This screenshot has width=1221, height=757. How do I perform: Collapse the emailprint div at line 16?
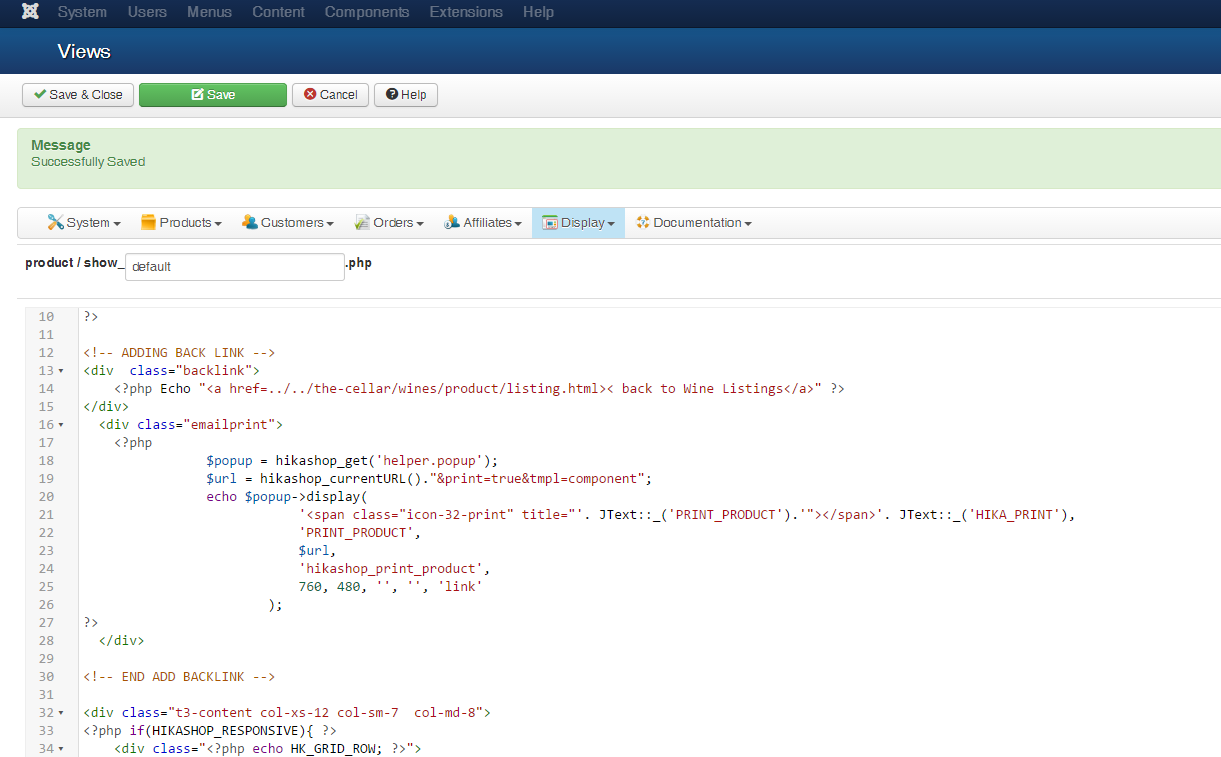[61, 425]
